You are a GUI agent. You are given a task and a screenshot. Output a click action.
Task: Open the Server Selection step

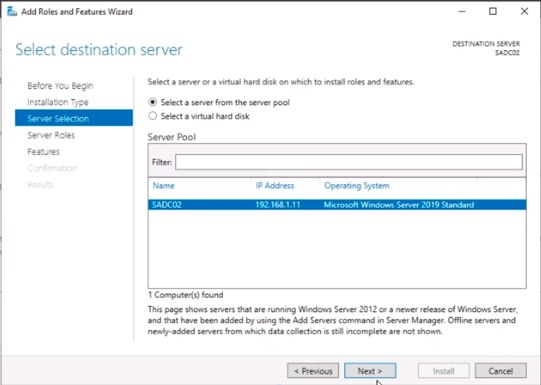point(74,118)
